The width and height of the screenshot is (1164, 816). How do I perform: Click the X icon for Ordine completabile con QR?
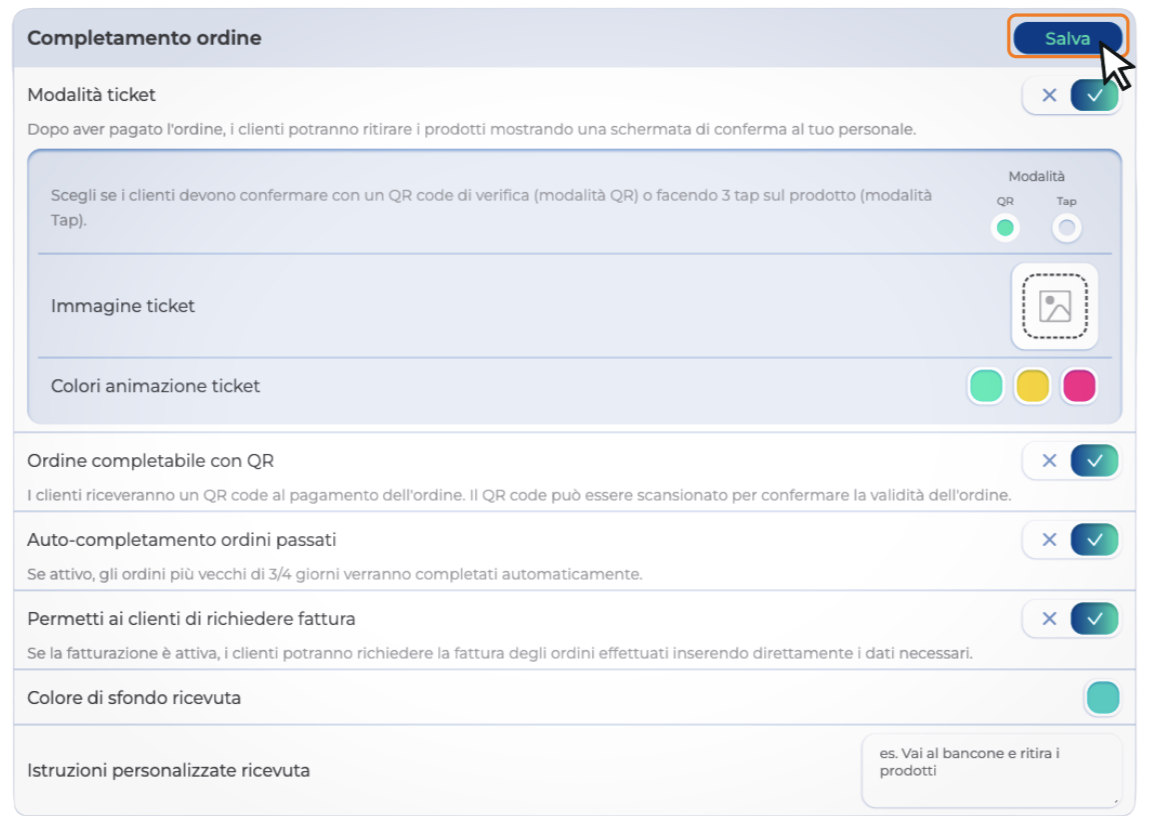tap(1049, 461)
